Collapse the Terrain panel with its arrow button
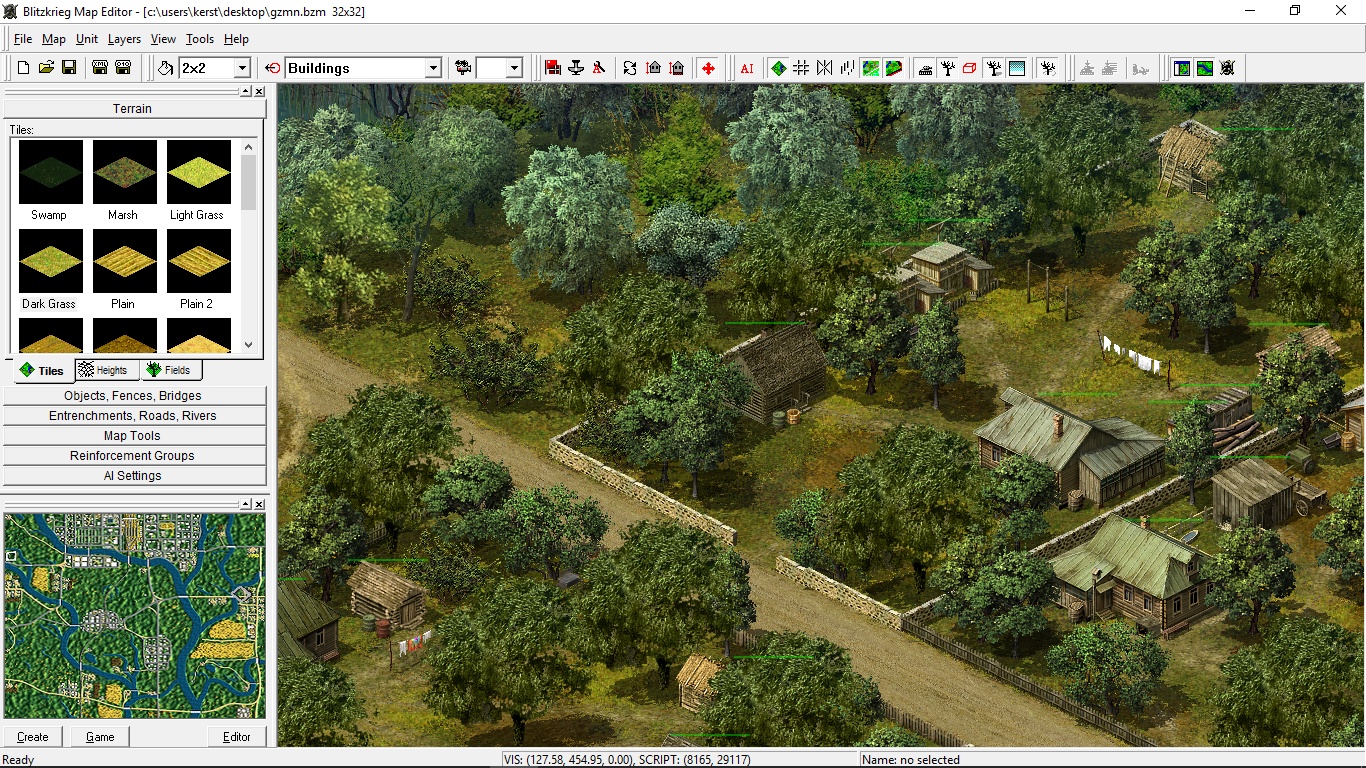The image size is (1366, 768). (x=246, y=91)
